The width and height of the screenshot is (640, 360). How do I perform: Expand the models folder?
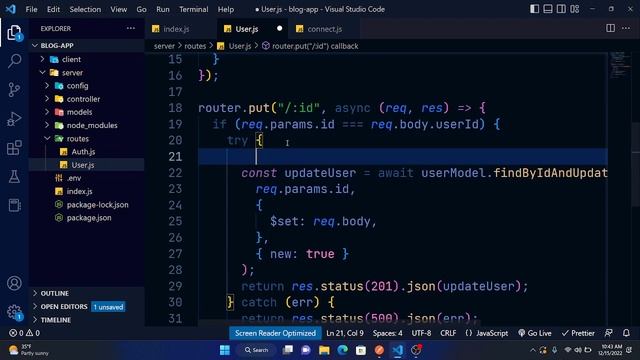[x=79, y=112]
